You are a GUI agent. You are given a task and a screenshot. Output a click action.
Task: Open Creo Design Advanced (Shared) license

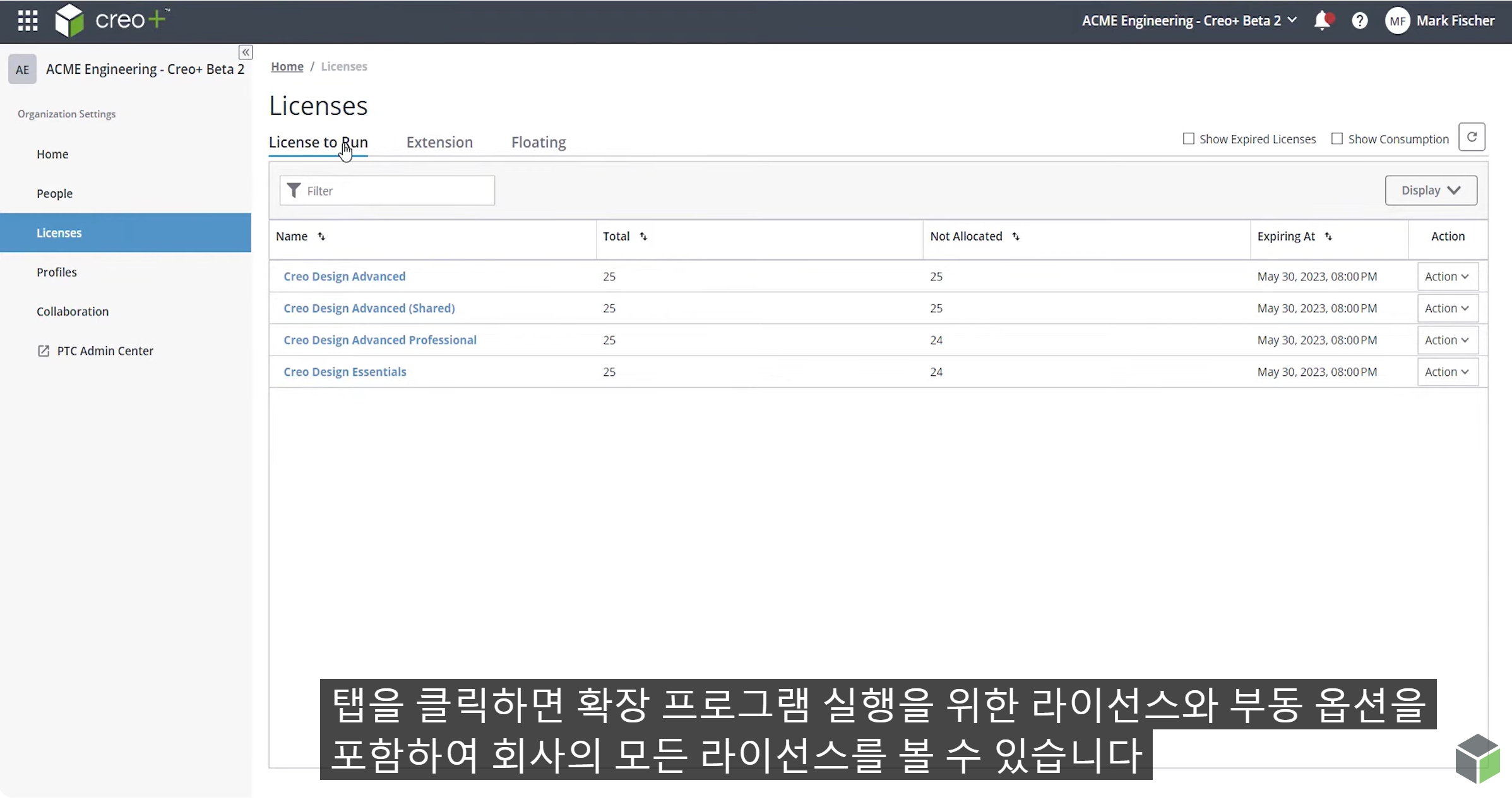369,308
